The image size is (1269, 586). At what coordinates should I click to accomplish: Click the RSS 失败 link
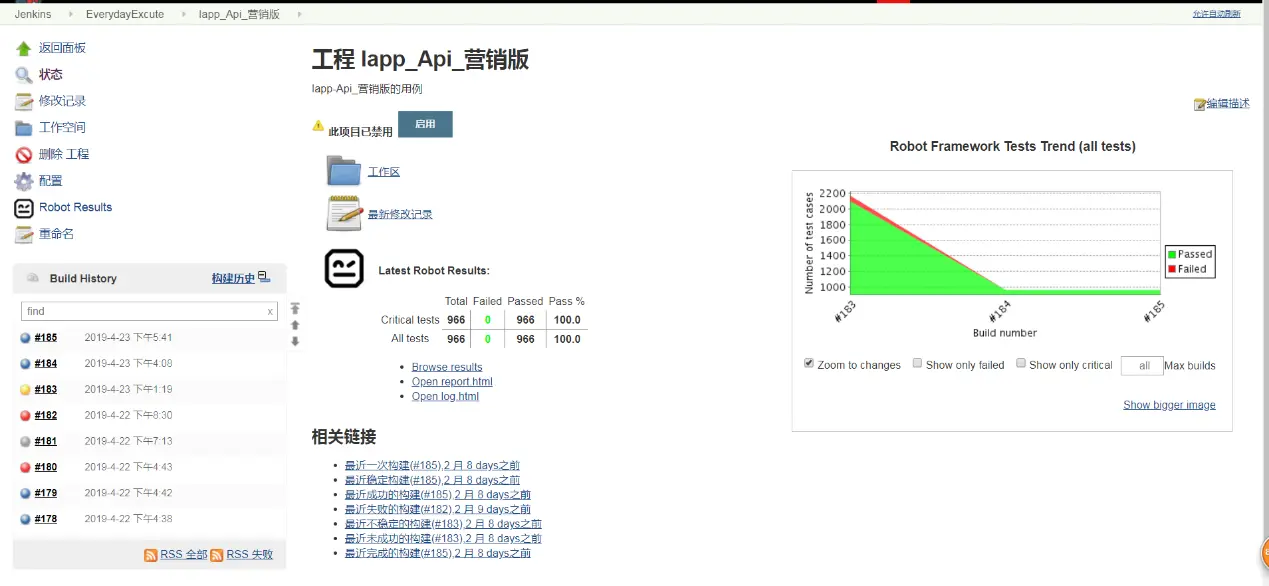(x=249, y=555)
